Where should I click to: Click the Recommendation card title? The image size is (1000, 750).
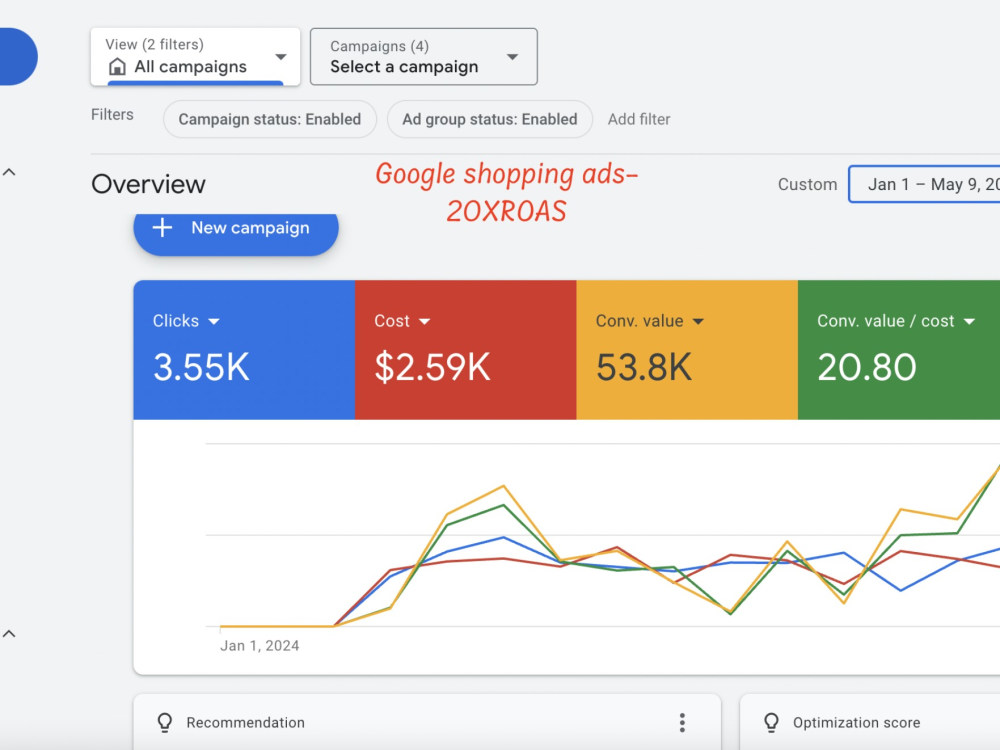[x=246, y=723]
